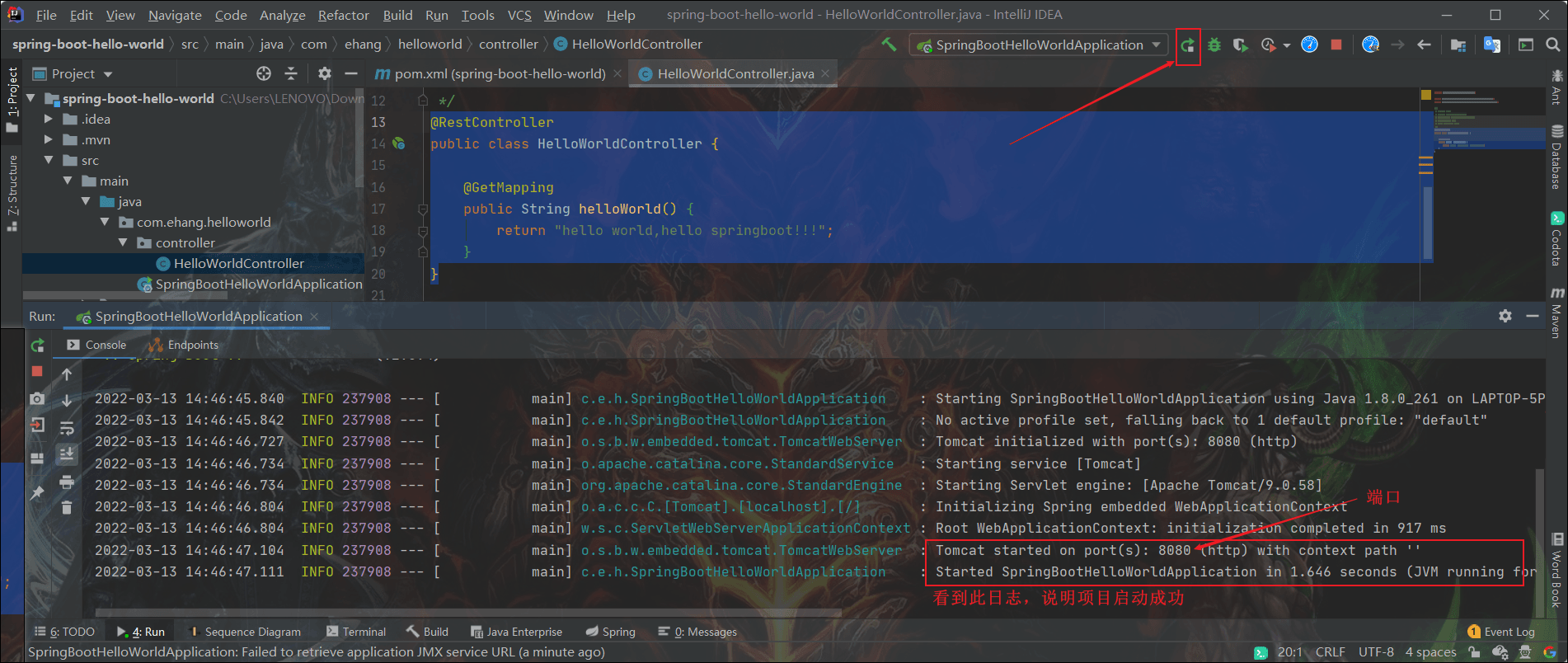
Task: Collapse the spring-boot-hello-world root node
Action: [31, 98]
